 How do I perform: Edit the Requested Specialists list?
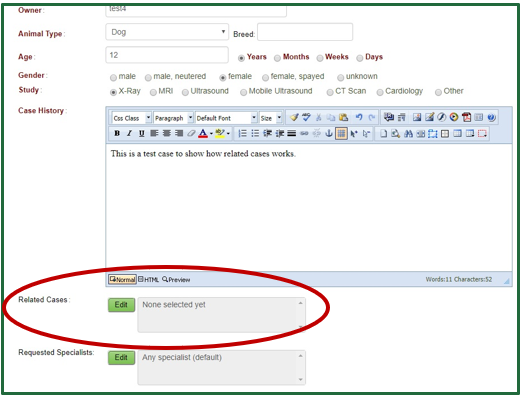[121, 357]
